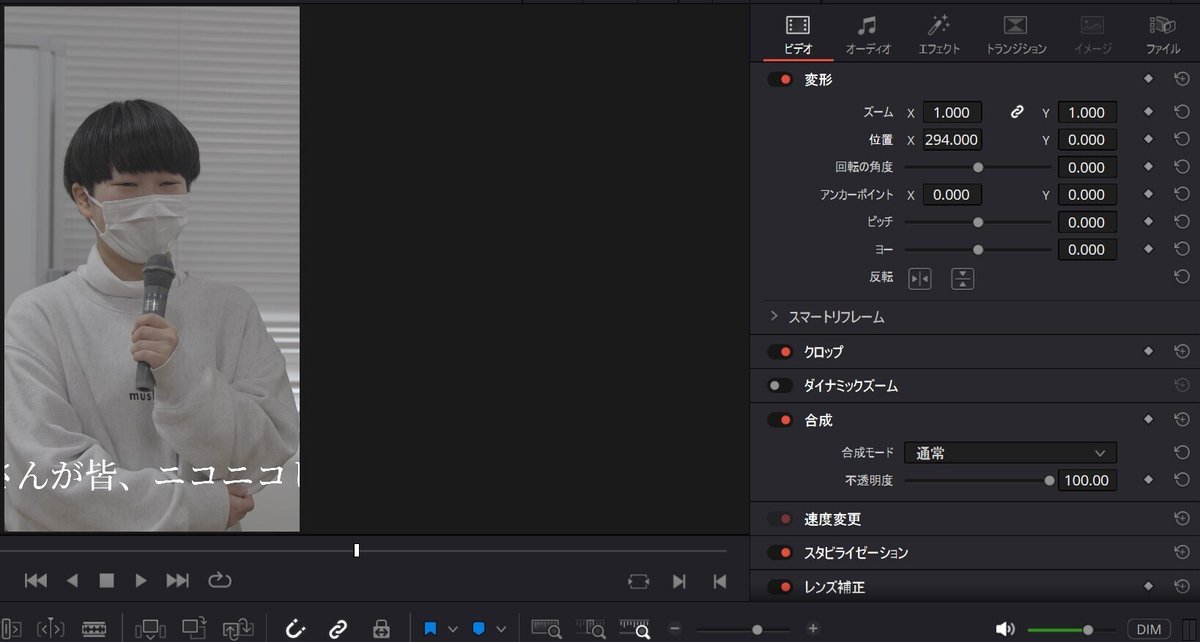Switch to the オーディオ tab
The width and height of the screenshot is (1200, 642).
[x=867, y=34]
